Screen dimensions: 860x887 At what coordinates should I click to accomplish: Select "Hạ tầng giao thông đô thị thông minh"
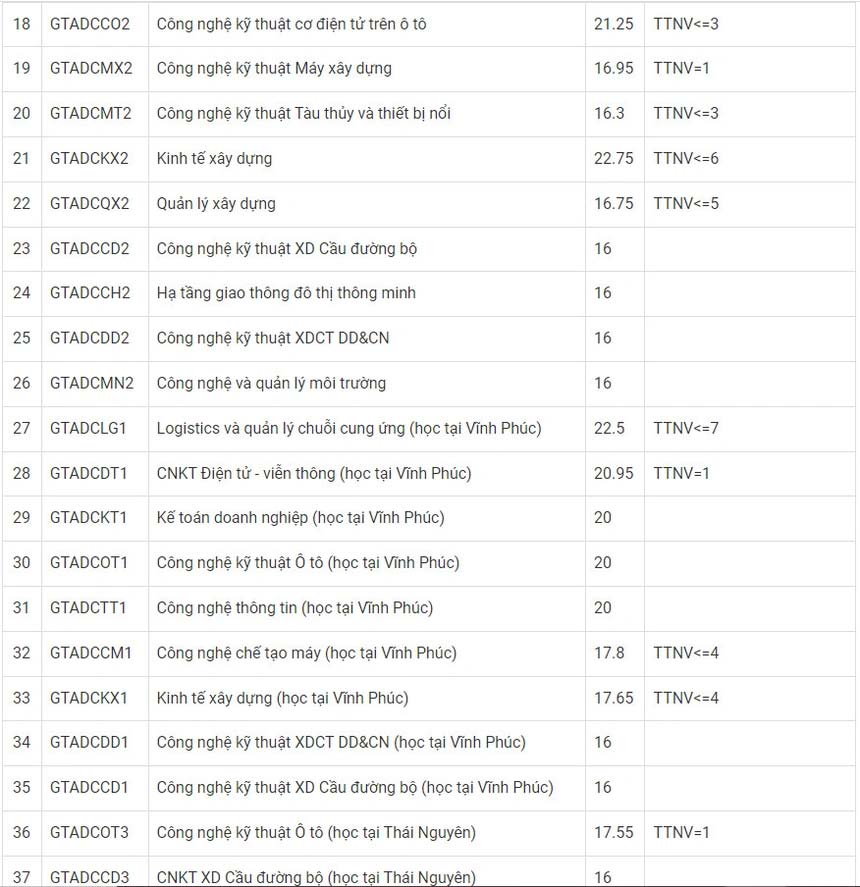pos(286,293)
